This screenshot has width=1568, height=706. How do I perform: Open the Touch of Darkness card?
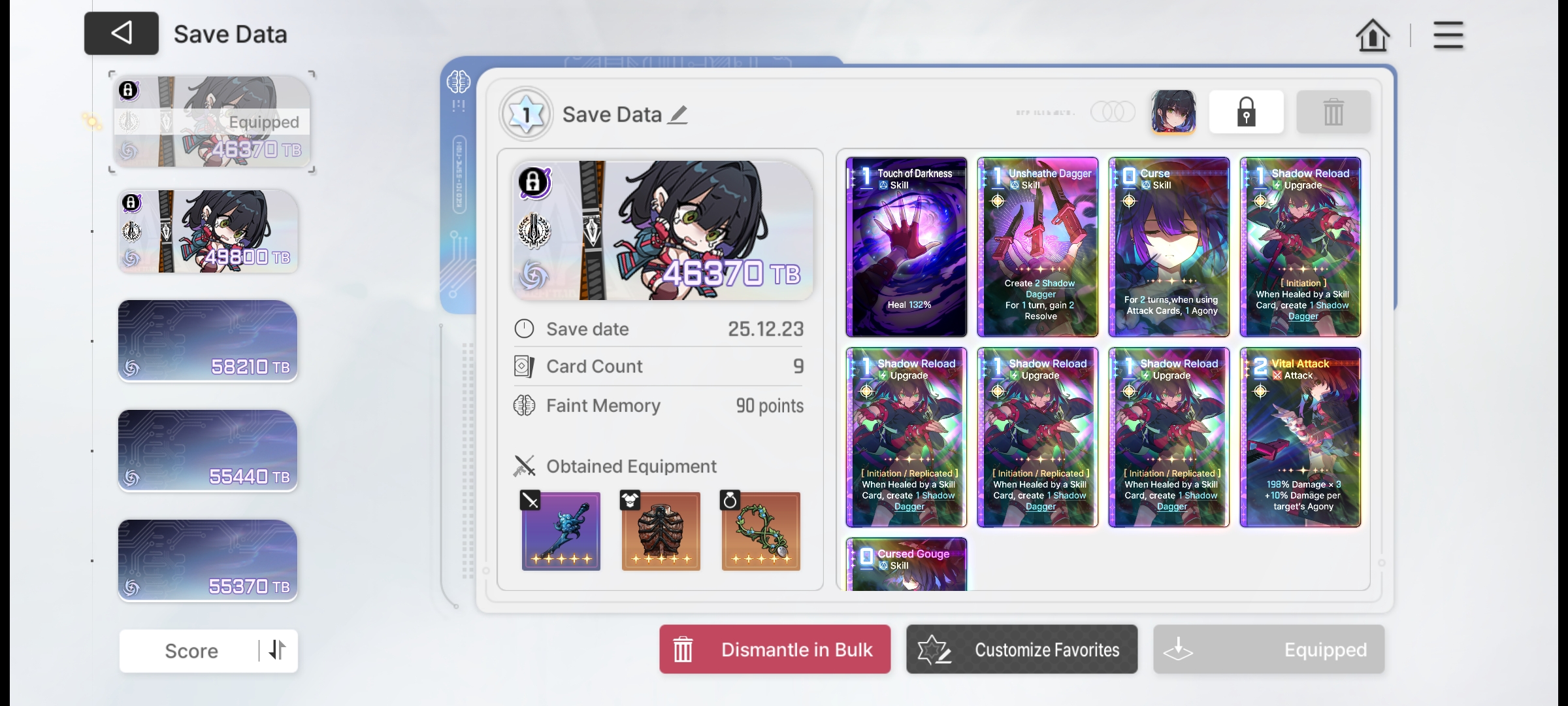(x=906, y=247)
